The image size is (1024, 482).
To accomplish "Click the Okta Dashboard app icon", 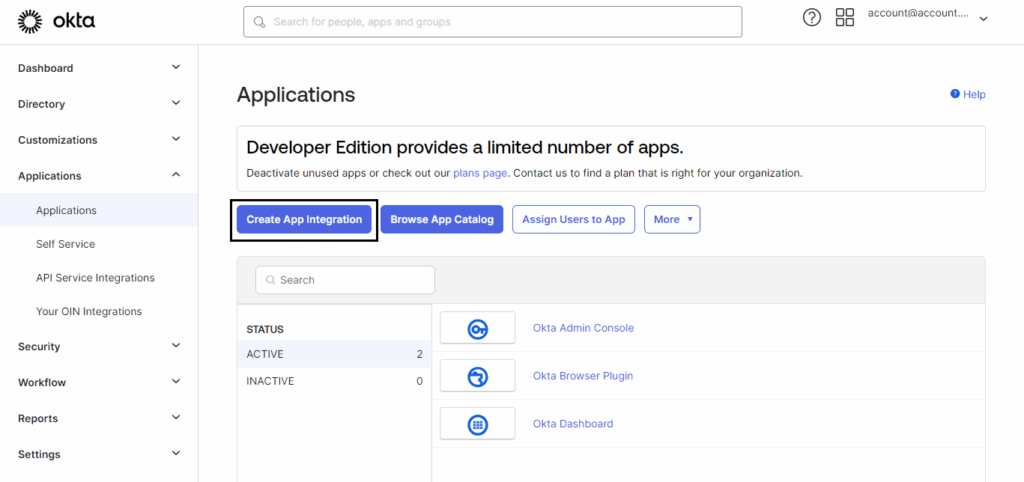I will coord(477,424).
